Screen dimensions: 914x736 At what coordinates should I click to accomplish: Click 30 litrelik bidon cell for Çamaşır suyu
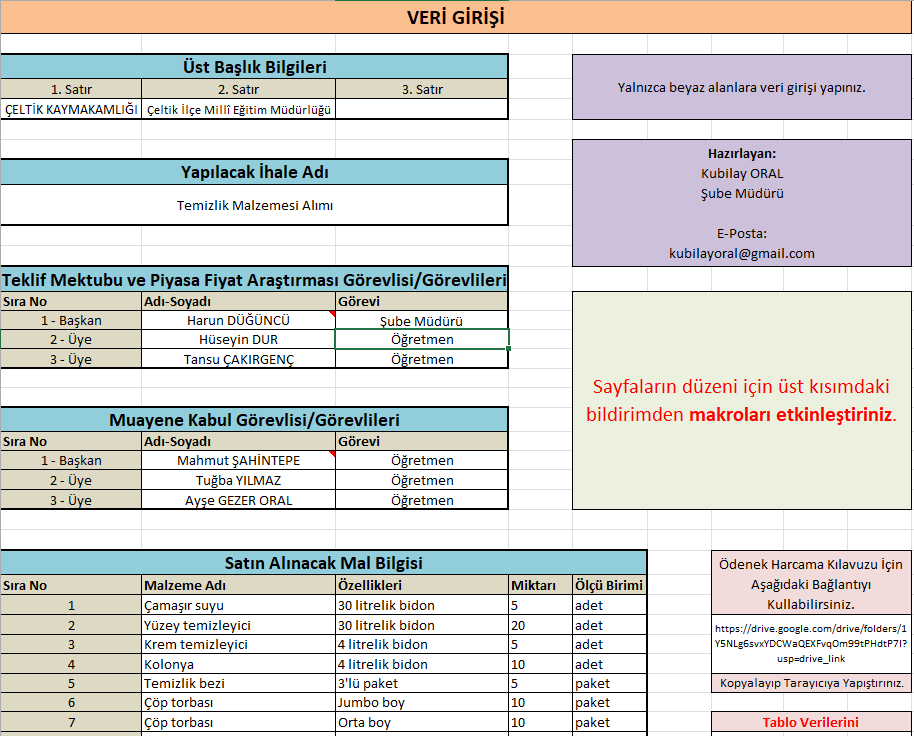pyautogui.click(x=422, y=605)
